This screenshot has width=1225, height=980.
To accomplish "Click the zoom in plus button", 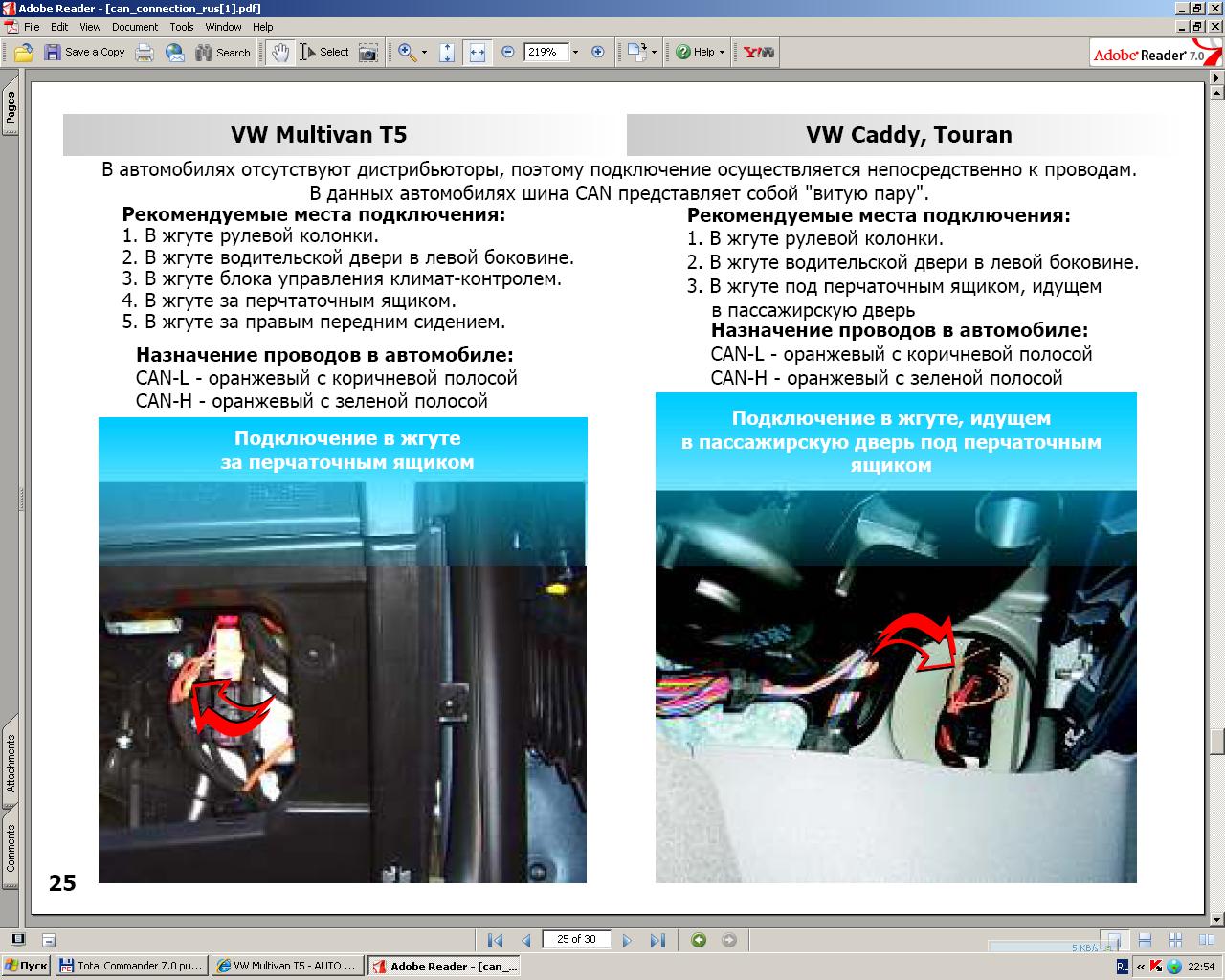I will point(598,53).
